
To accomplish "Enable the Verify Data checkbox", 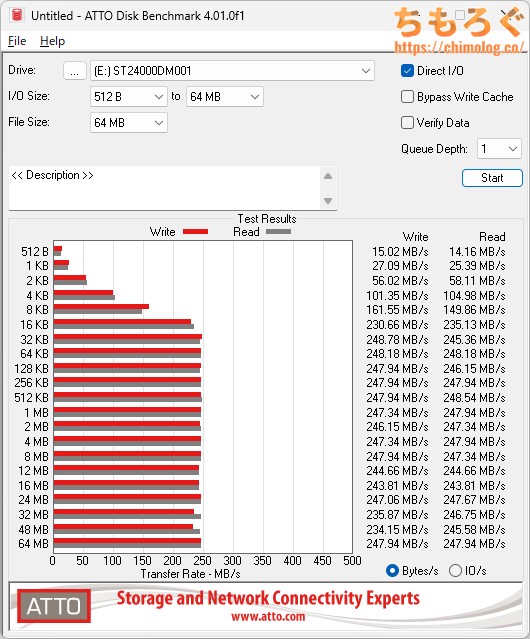I will click(x=407, y=123).
